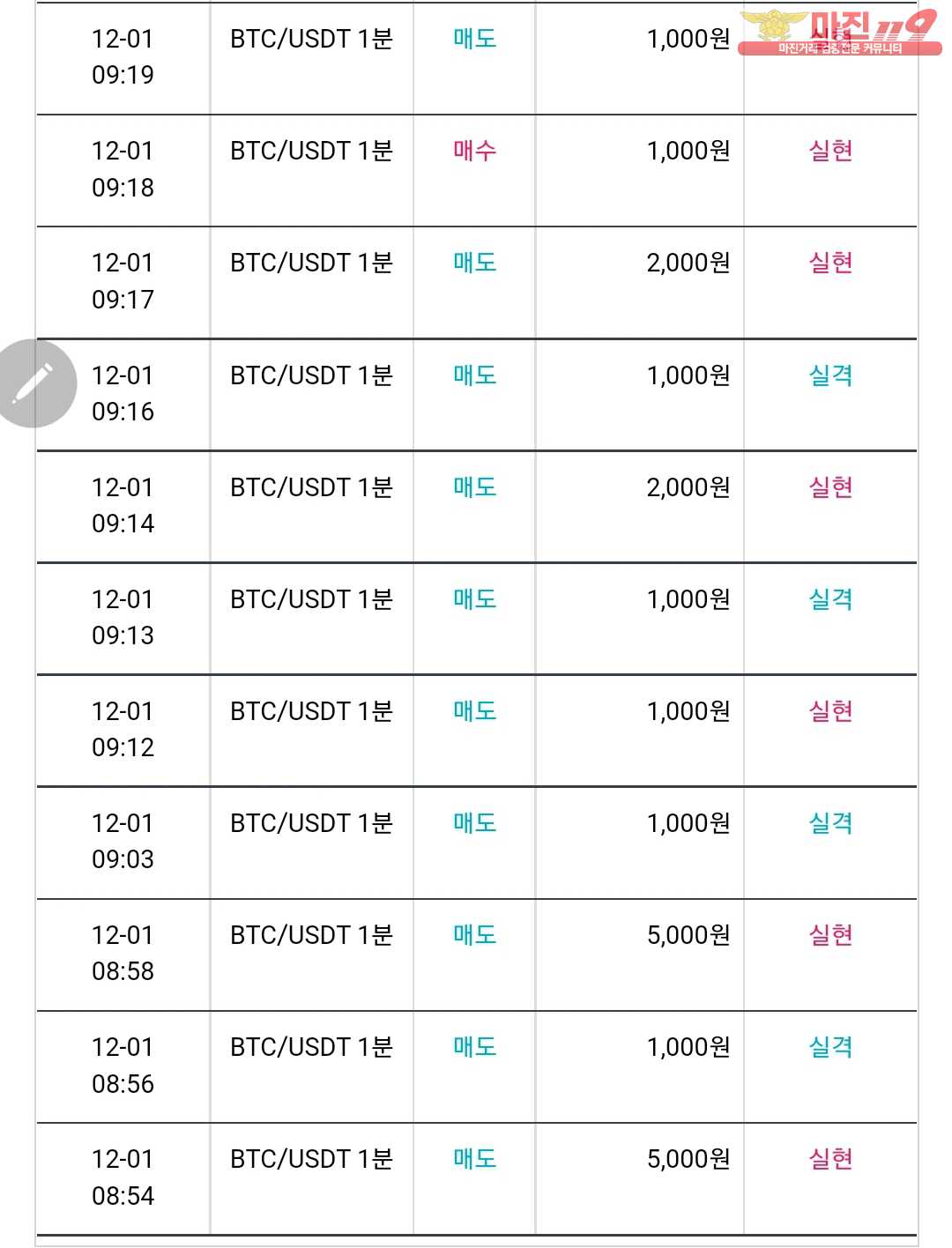The height and width of the screenshot is (1248, 952).
Task: Select 매도 label in the 08:58 row
Action: (x=475, y=935)
